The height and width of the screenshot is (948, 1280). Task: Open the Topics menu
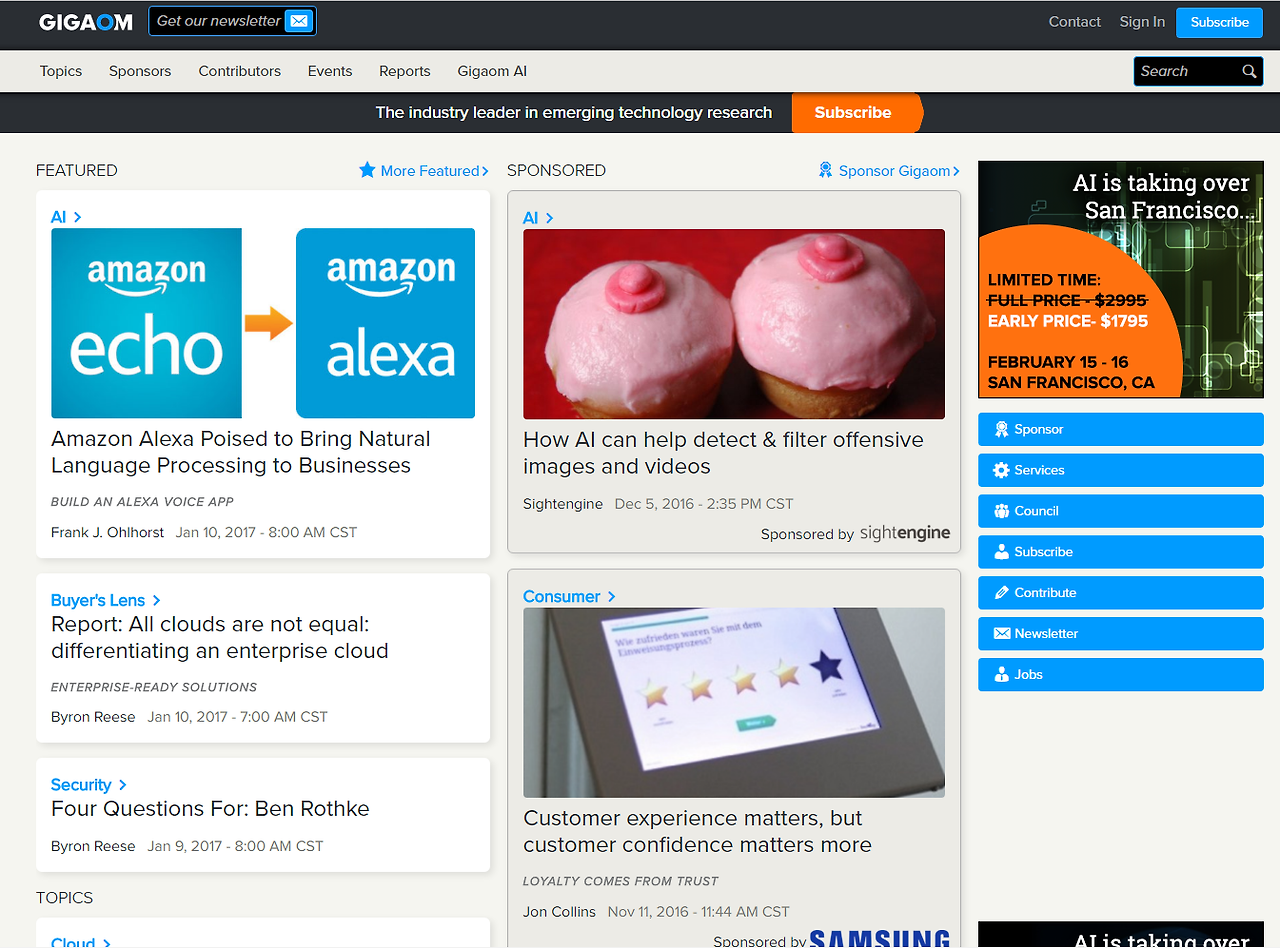(x=61, y=71)
